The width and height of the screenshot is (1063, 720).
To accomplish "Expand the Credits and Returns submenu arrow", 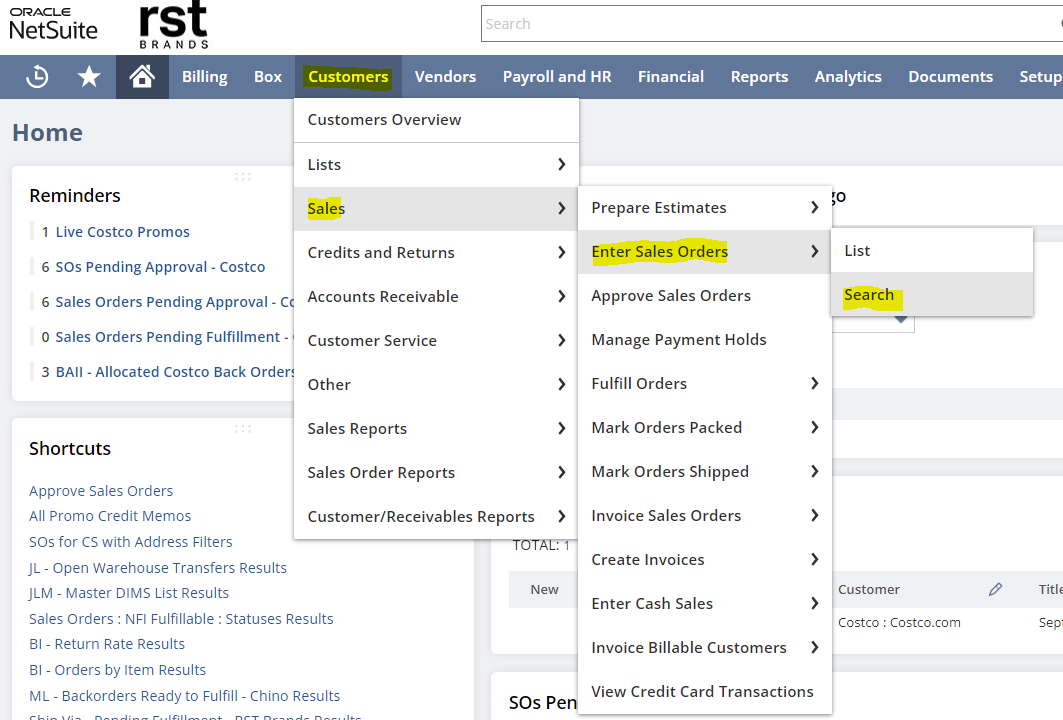I will tap(561, 252).
